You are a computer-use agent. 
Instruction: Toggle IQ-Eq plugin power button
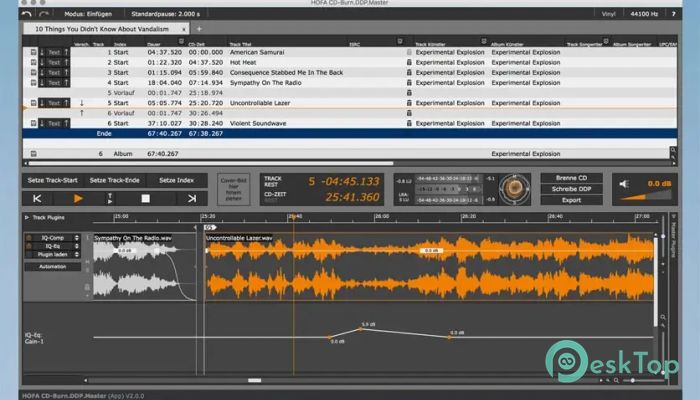click(x=29, y=246)
